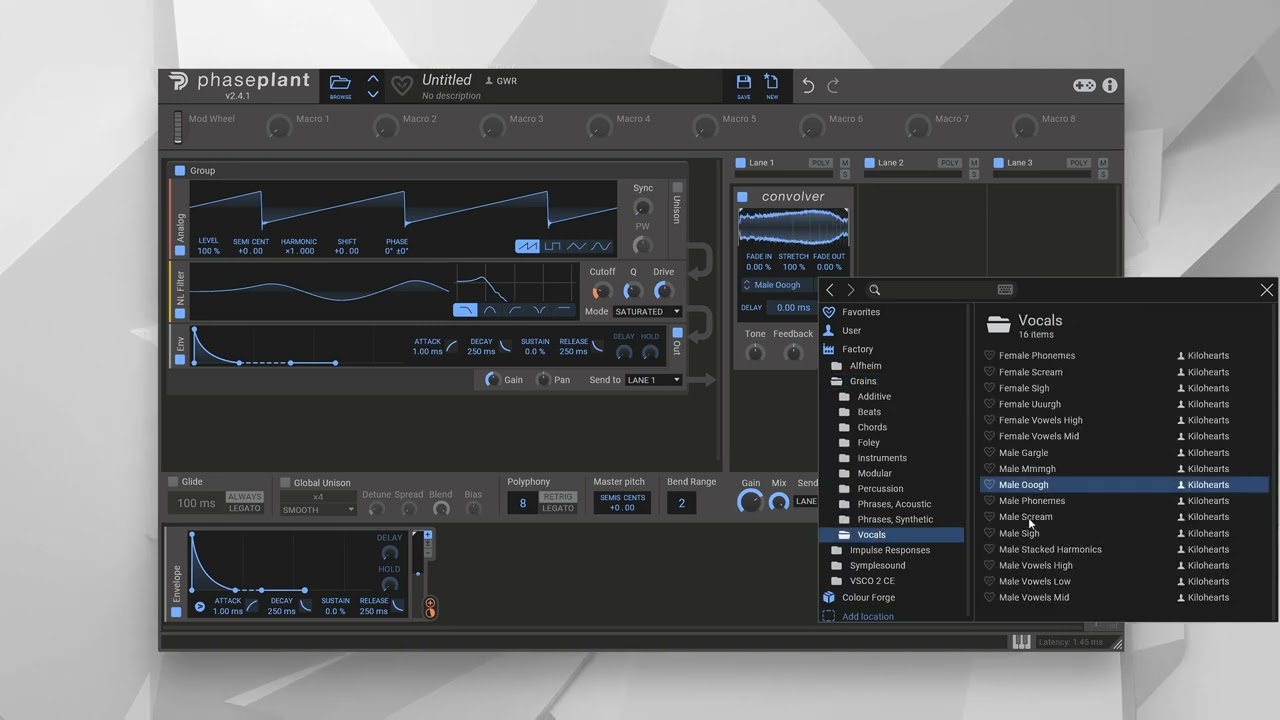Open the info icon in header
The height and width of the screenshot is (720, 1280).
click(x=1109, y=86)
